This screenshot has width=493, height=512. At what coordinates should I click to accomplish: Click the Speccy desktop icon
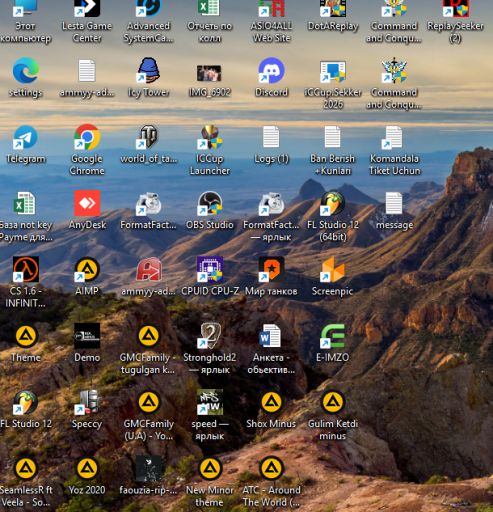click(87, 402)
